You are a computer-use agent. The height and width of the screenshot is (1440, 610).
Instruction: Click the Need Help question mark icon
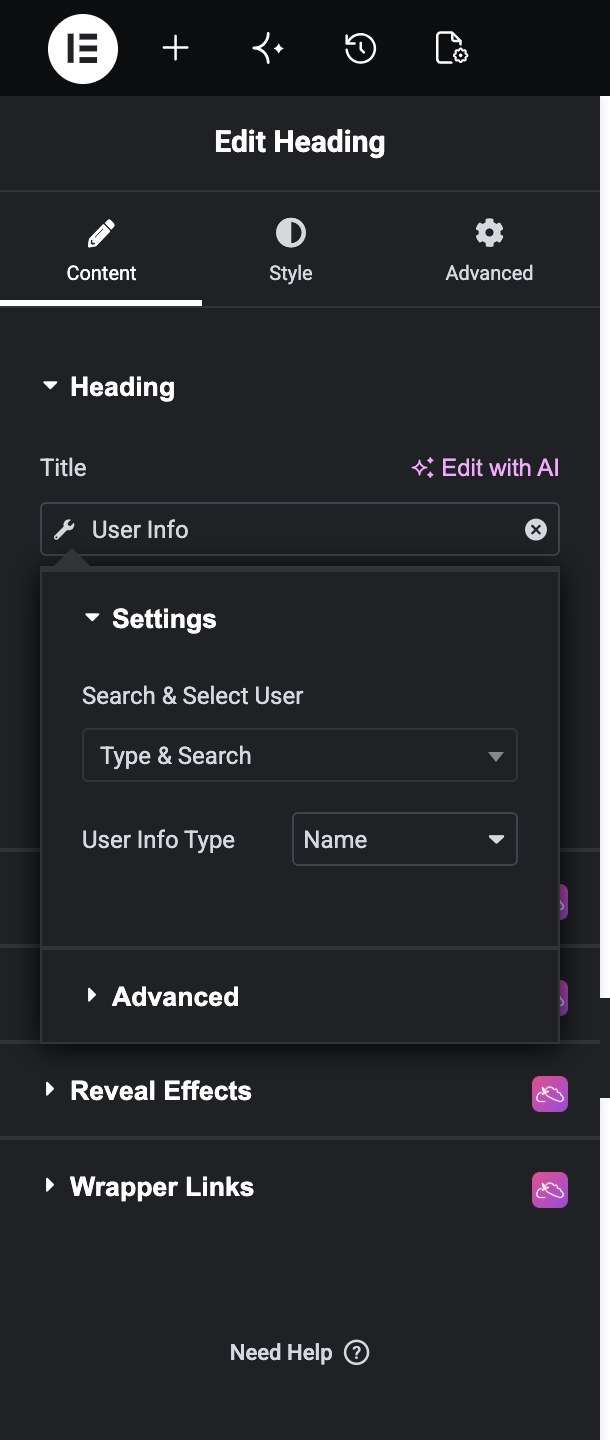(356, 1353)
